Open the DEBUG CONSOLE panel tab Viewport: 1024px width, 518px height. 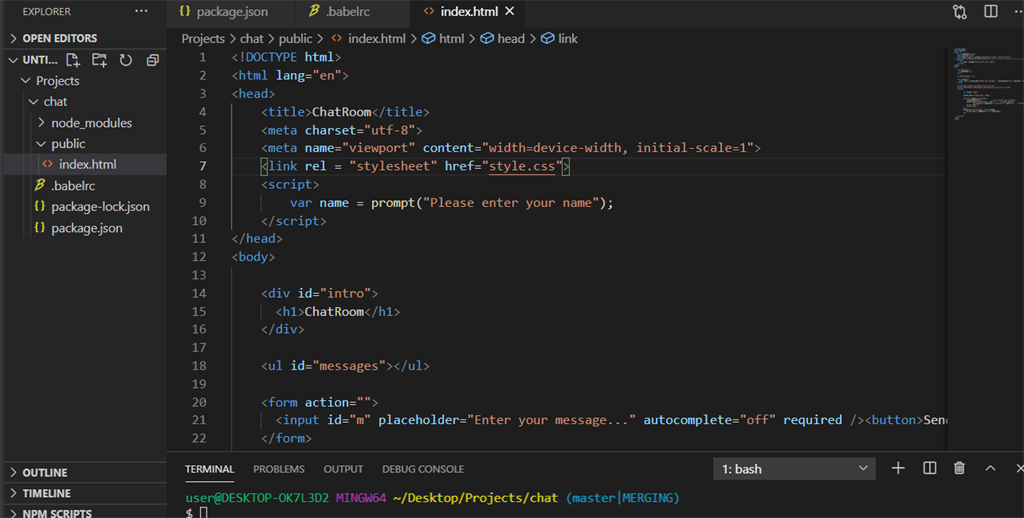click(x=422, y=469)
